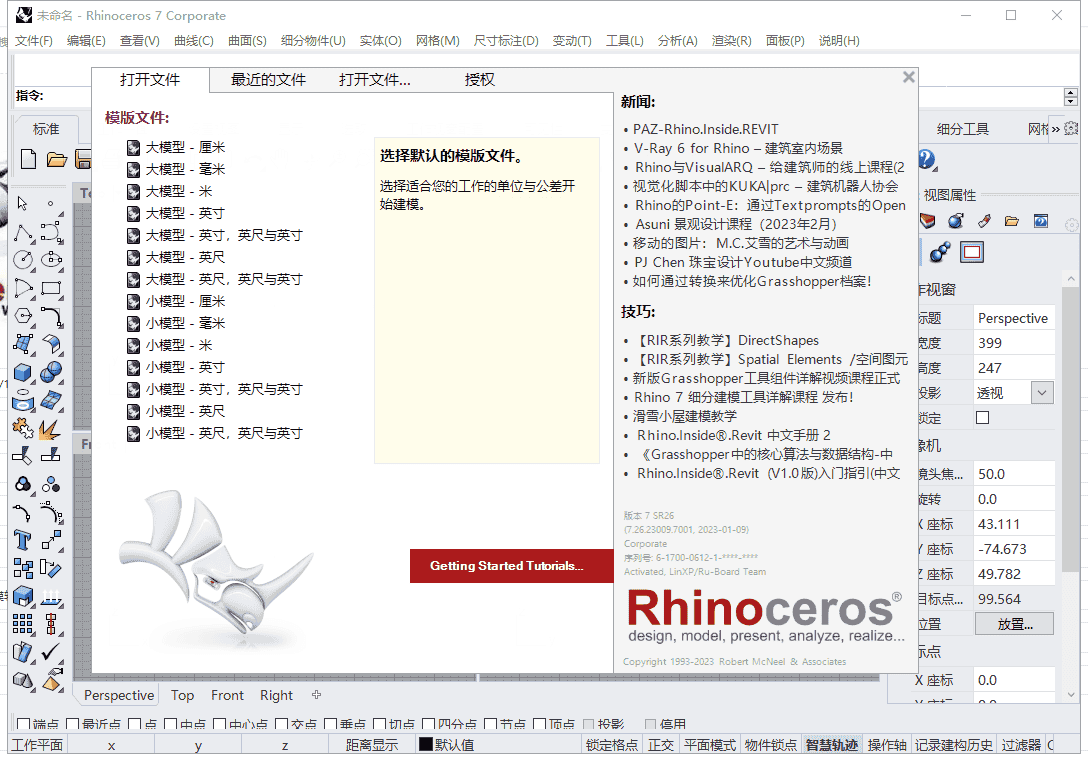Select the Box tool in the sidebar
Image resolution: width=1088 pixels, height=761 pixels.
[x=22, y=371]
